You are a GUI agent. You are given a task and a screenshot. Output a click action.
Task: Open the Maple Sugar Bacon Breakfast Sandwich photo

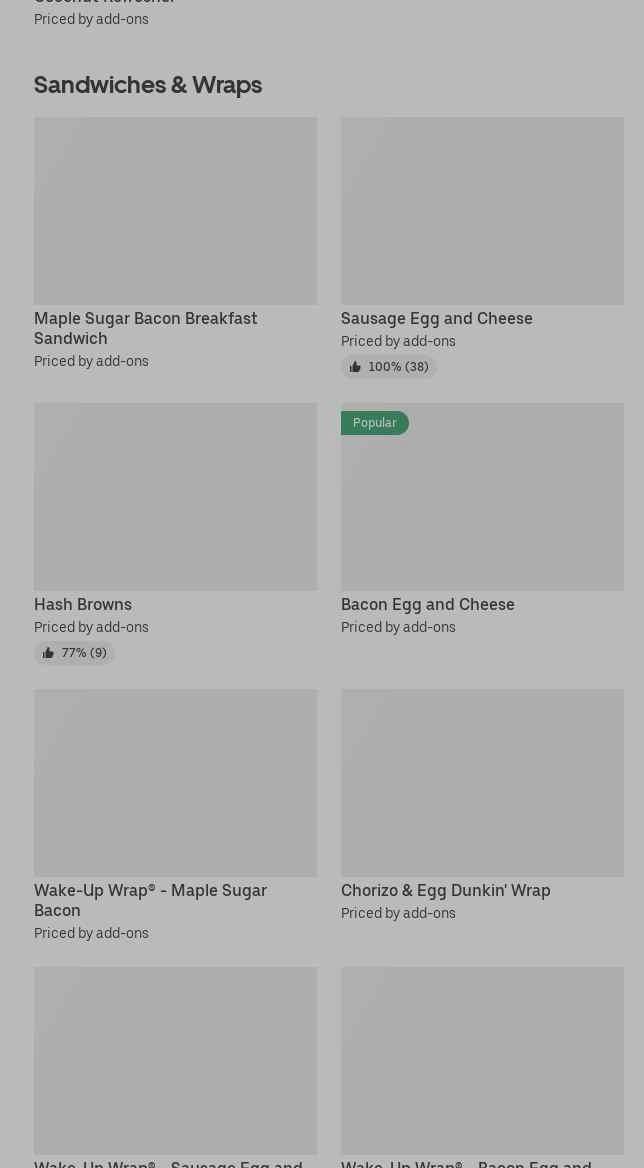pyautogui.click(x=175, y=211)
